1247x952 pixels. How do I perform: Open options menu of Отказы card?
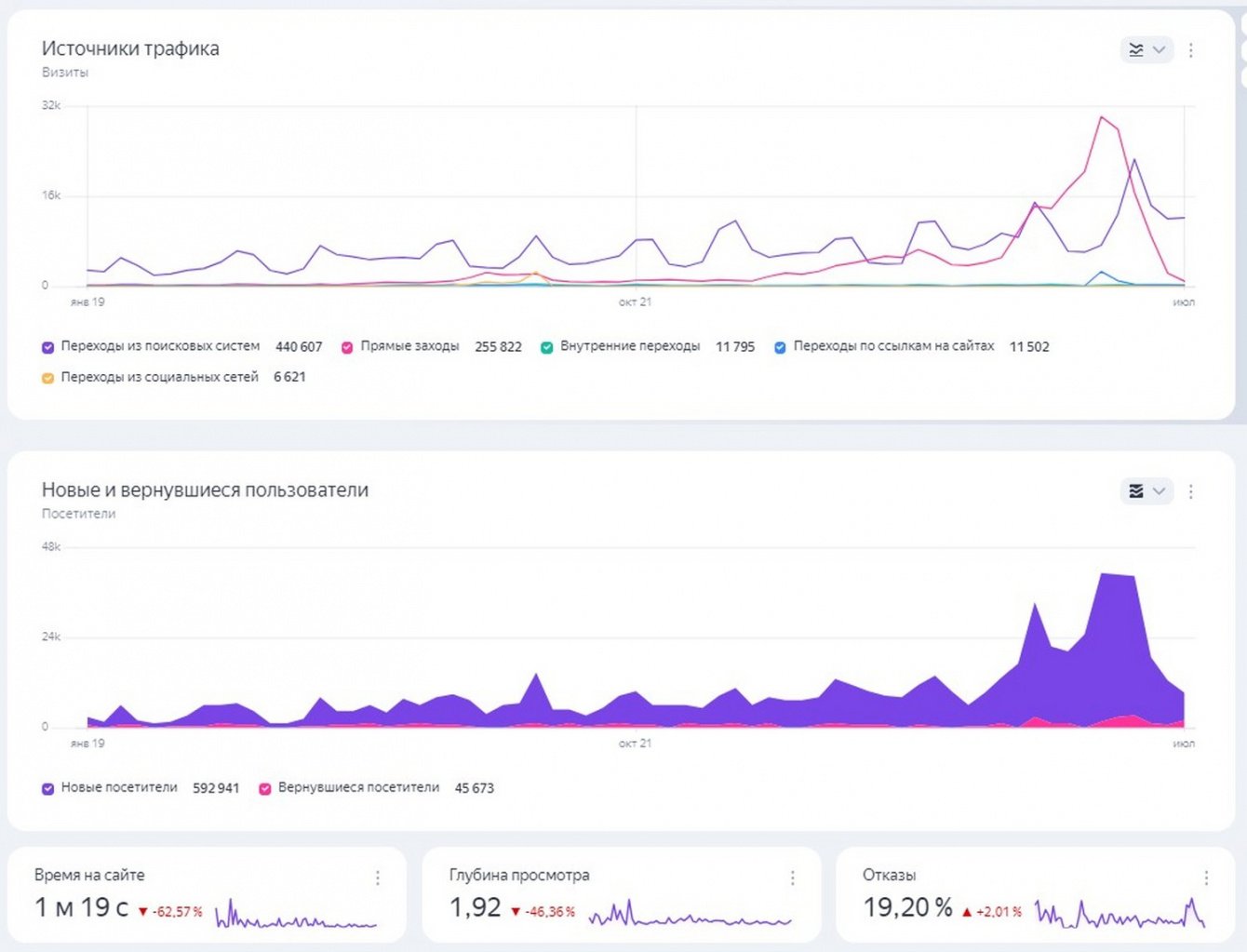pyautogui.click(x=1206, y=878)
